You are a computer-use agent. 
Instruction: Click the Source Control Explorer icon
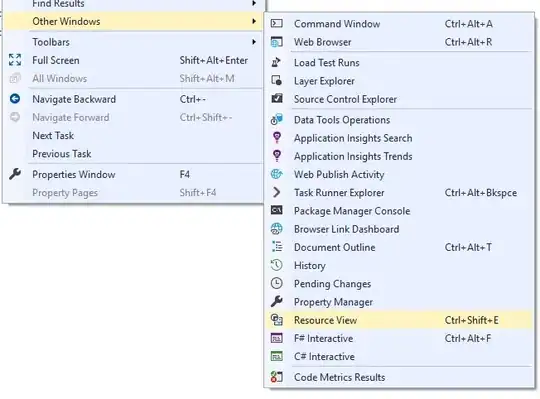pos(277,99)
